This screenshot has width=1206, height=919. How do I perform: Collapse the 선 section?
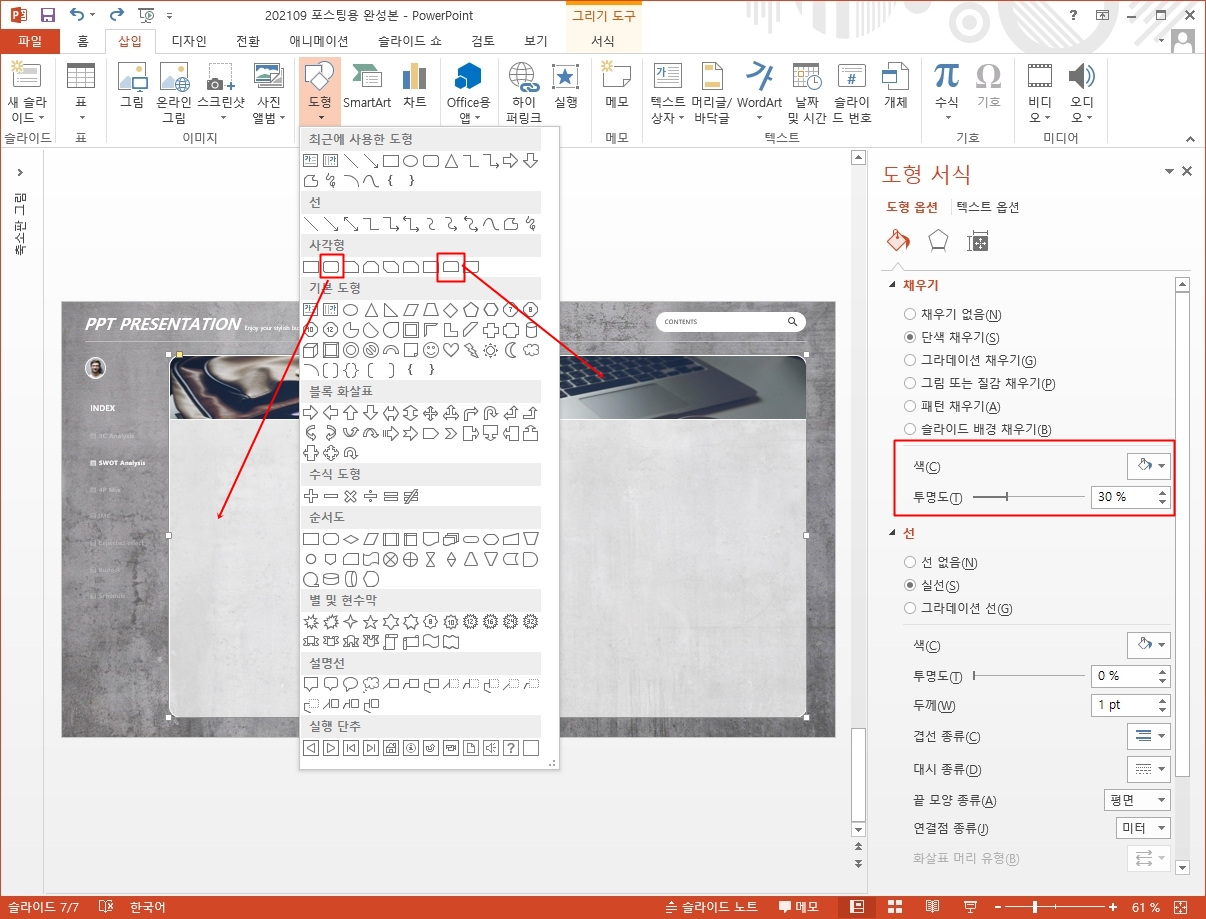[x=893, y=534]
